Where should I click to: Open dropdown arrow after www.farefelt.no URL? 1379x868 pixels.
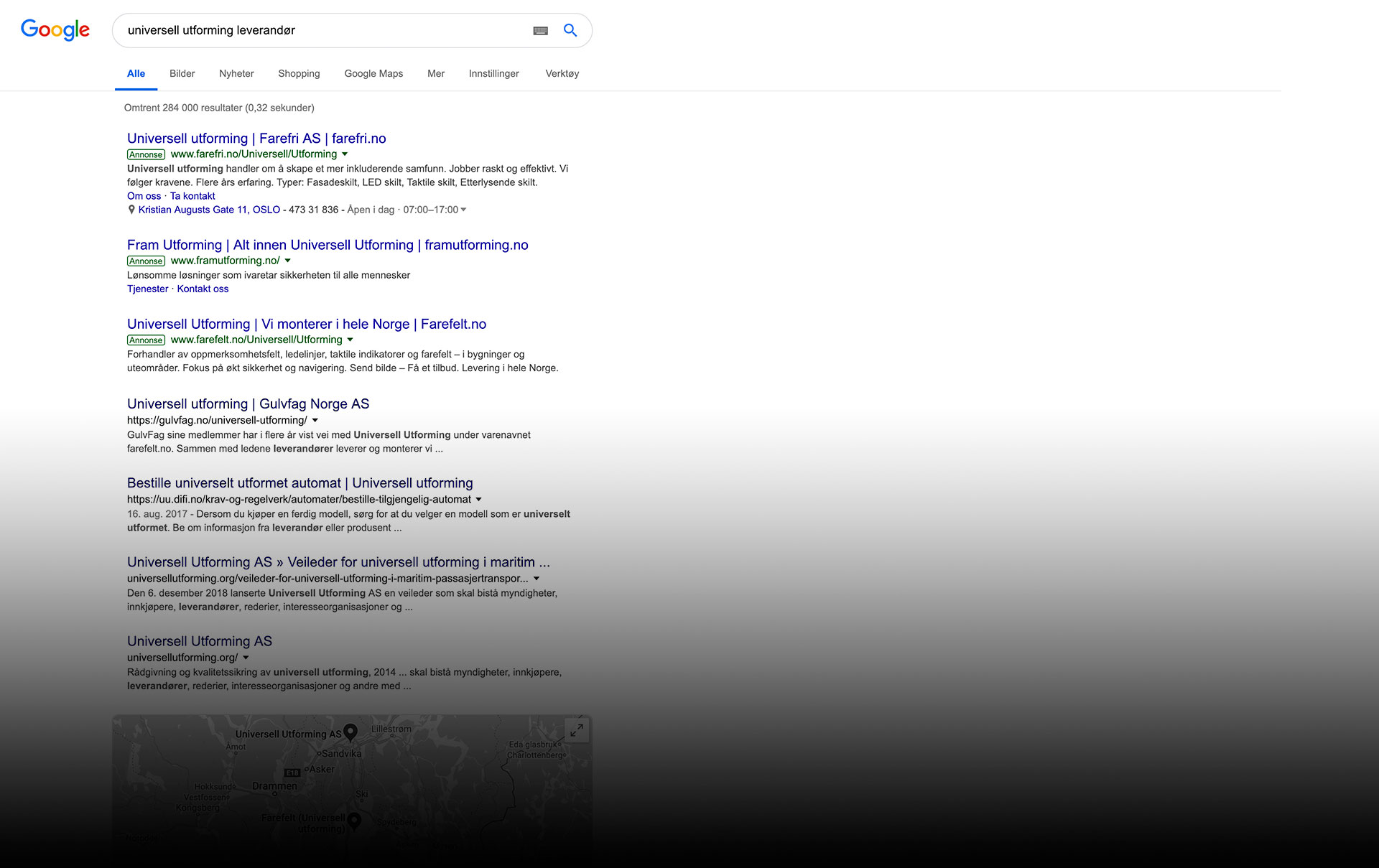pyautogui.click(x=350, y=340)
